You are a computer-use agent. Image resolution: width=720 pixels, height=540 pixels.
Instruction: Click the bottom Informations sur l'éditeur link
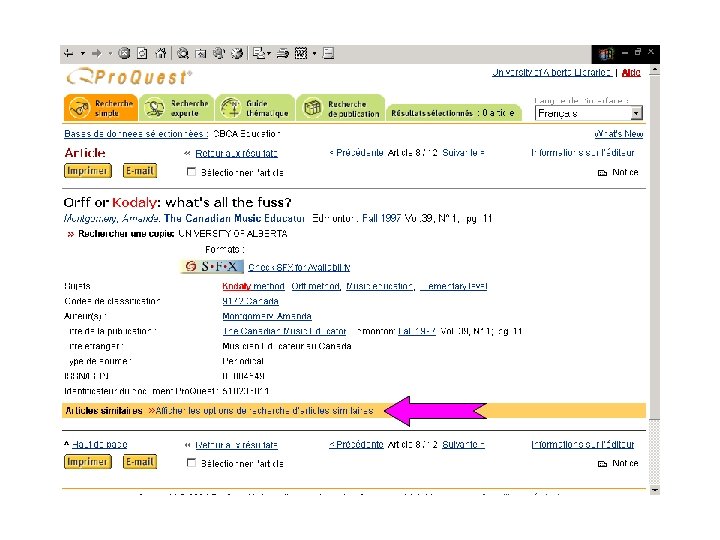click(583, 444)
